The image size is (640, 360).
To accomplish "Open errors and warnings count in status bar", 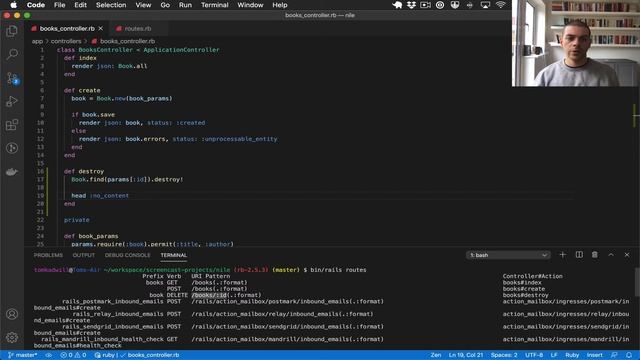I will (73, 355).
